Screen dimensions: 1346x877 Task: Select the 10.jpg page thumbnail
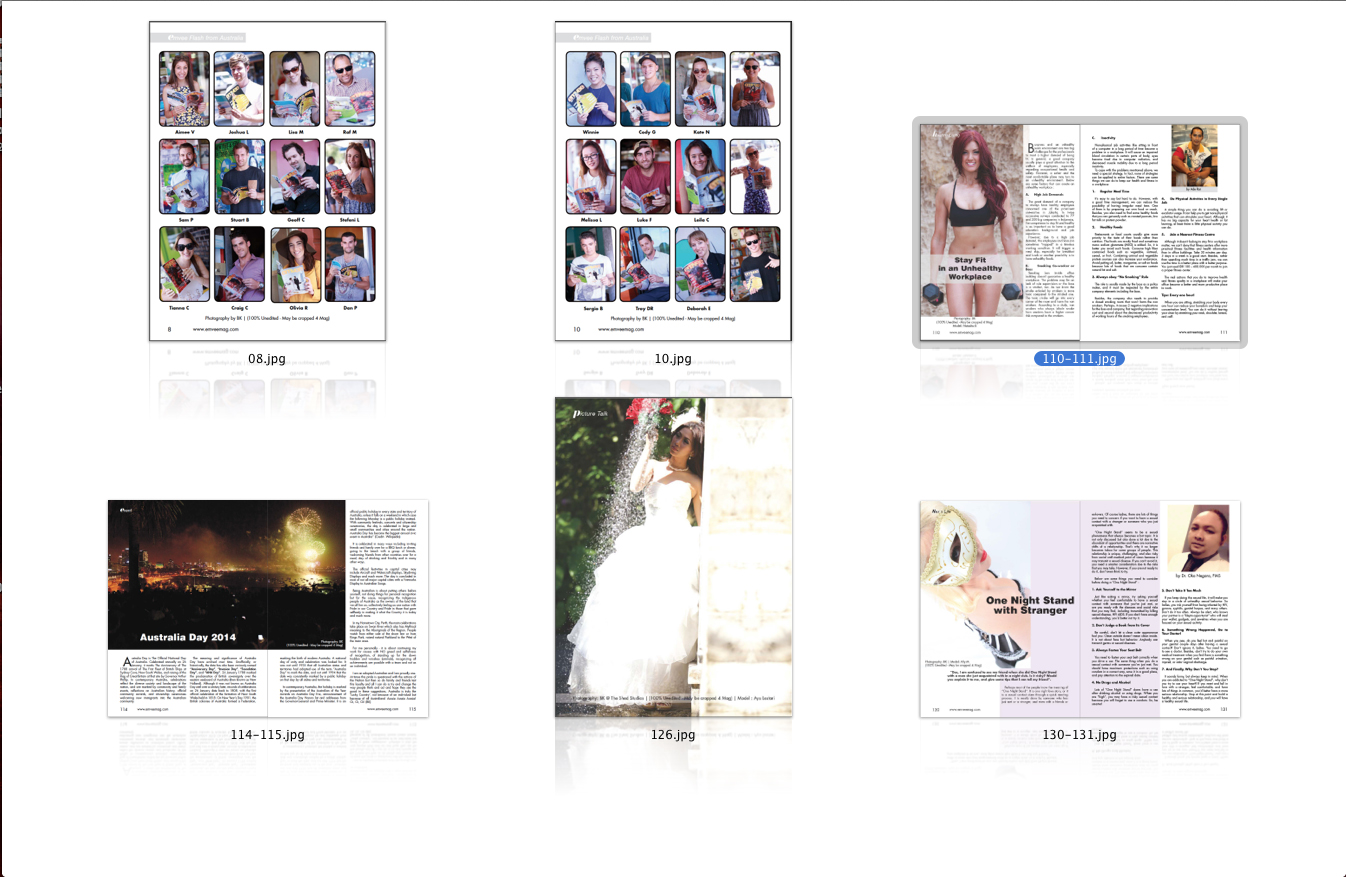673,180
